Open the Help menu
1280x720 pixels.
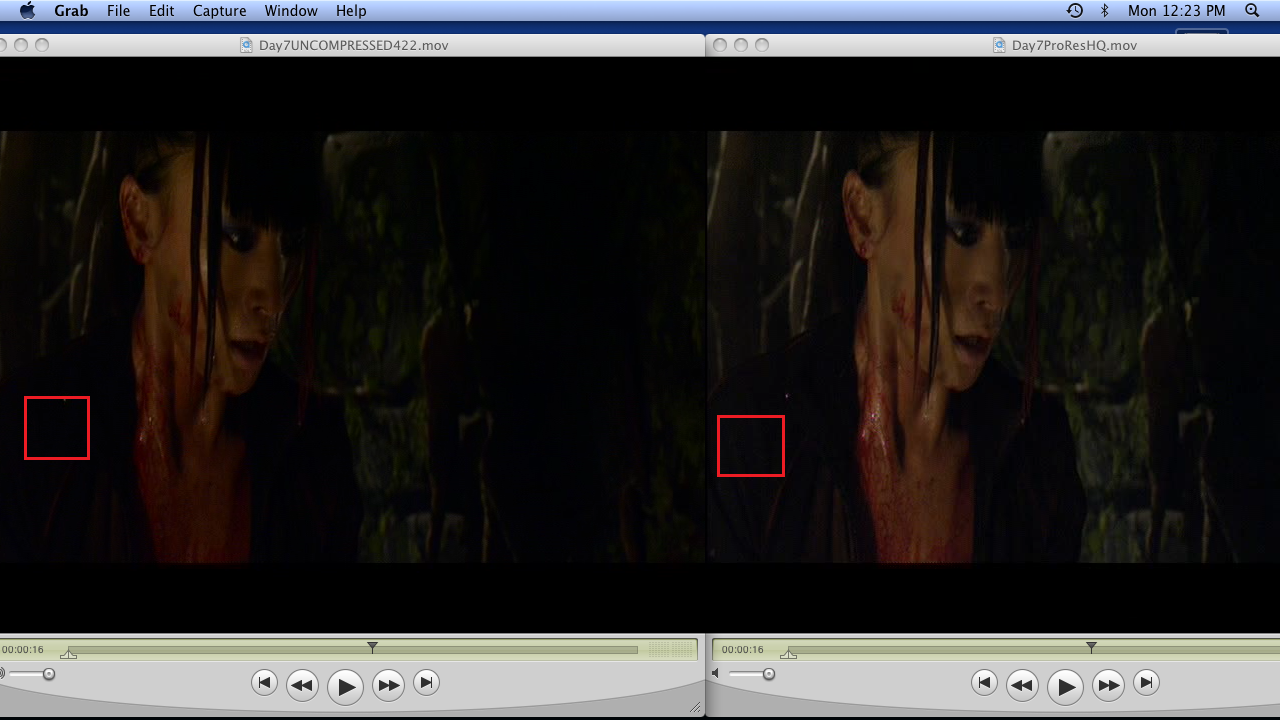click(351, 11)
